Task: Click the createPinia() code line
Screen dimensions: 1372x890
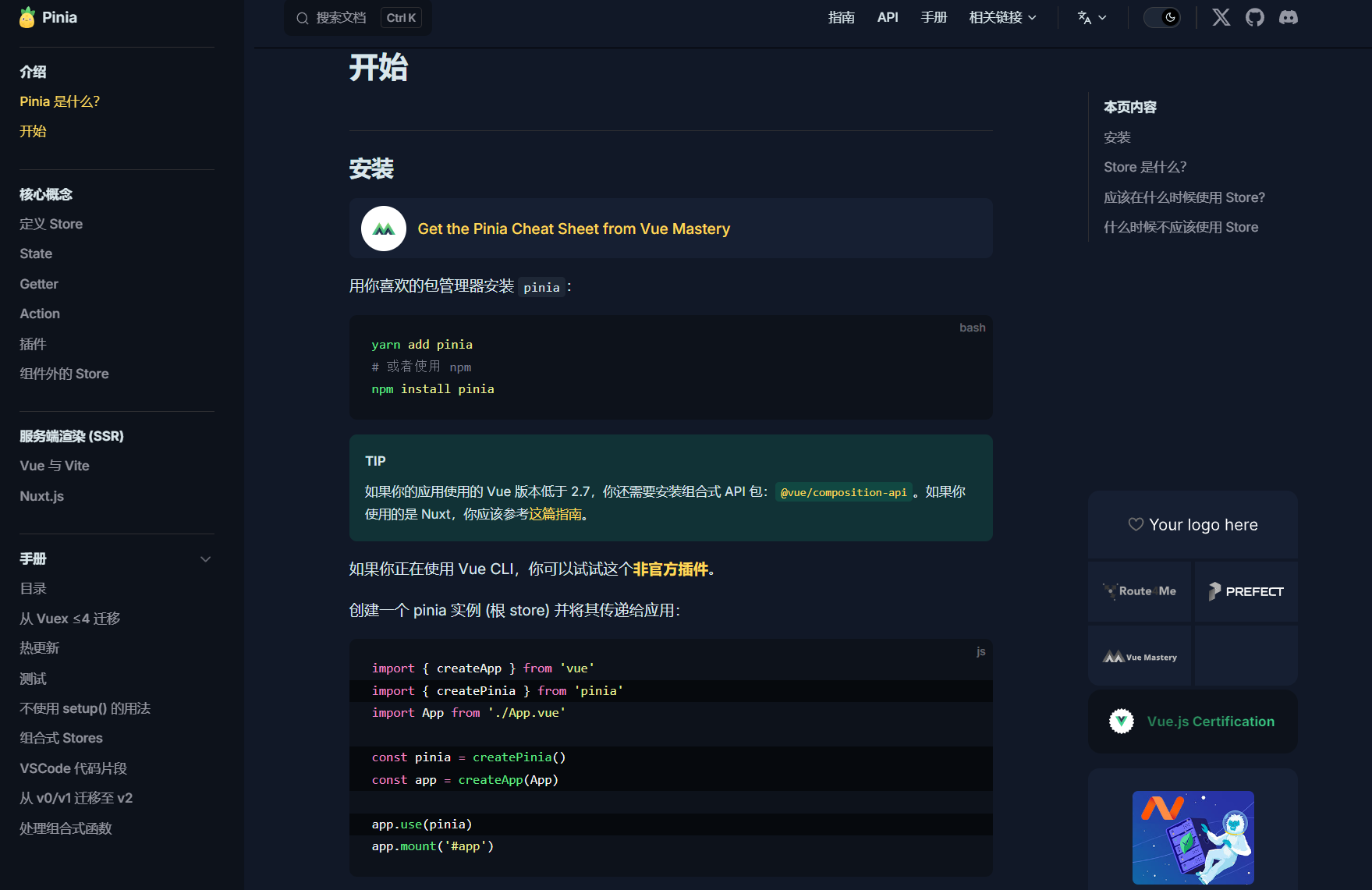Action: point(469,757)
